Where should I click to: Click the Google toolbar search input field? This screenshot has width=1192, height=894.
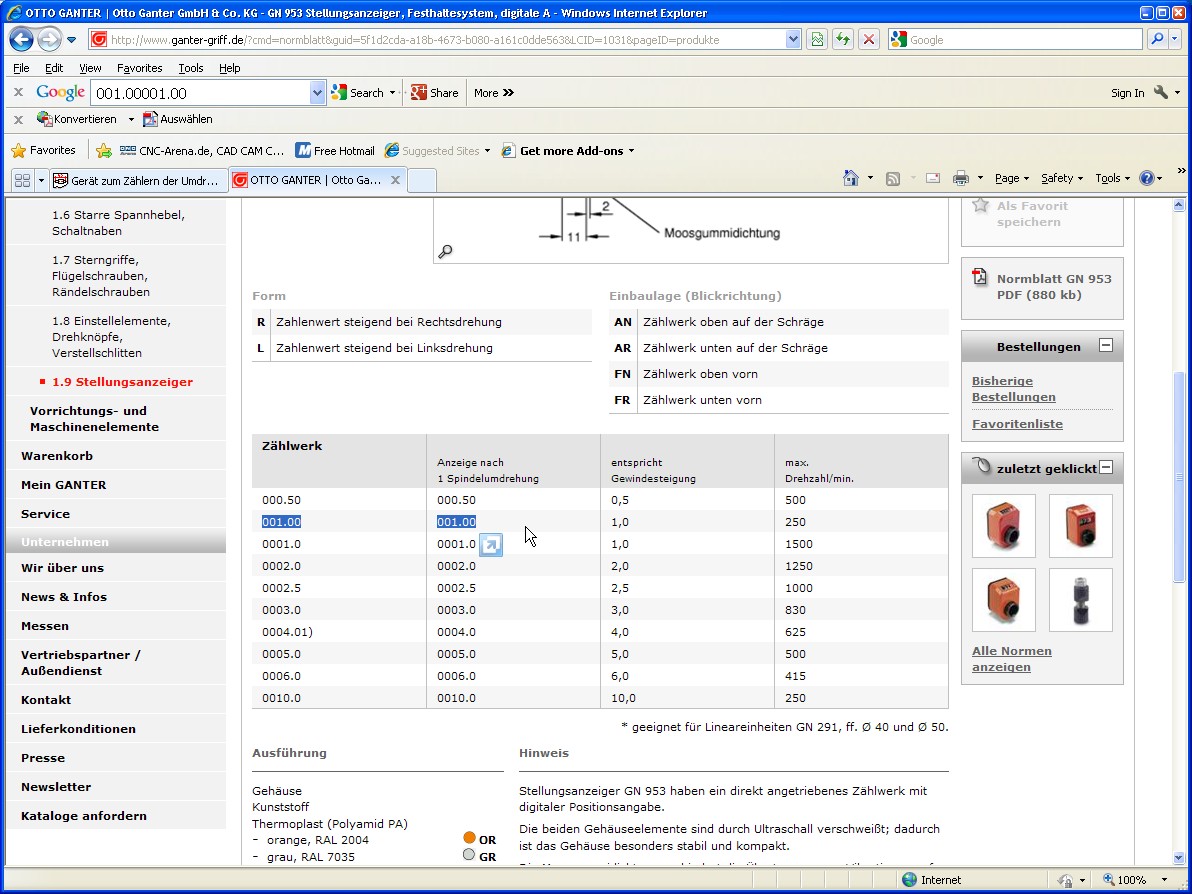(201, 93)
